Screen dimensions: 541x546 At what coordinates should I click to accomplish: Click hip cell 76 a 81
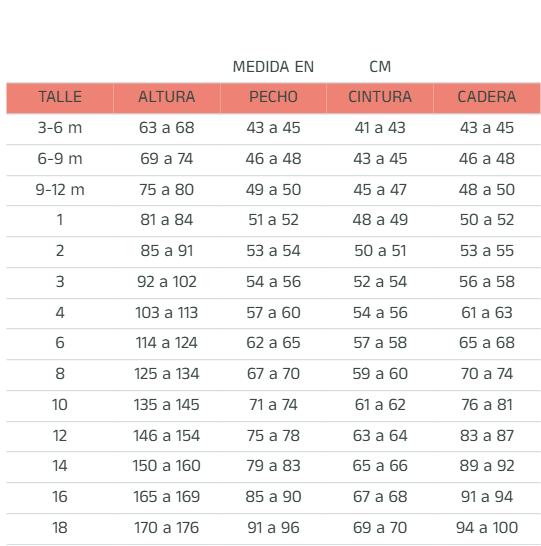pos(487,405)
